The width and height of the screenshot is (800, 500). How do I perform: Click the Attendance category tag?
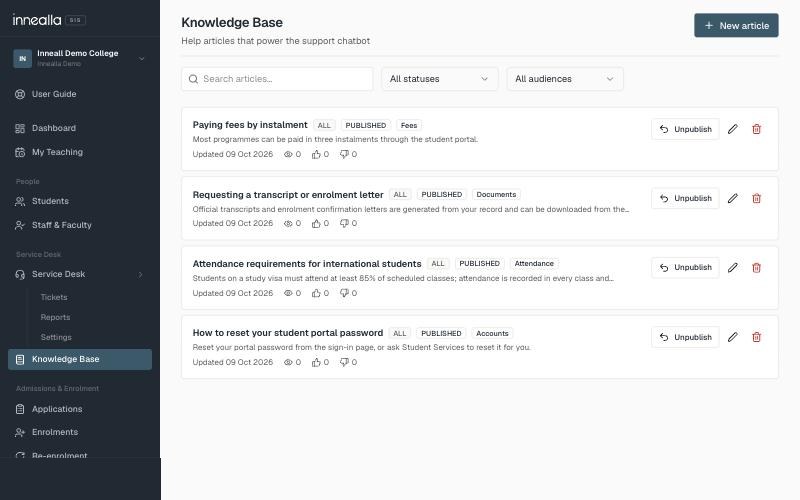(534, 264)
